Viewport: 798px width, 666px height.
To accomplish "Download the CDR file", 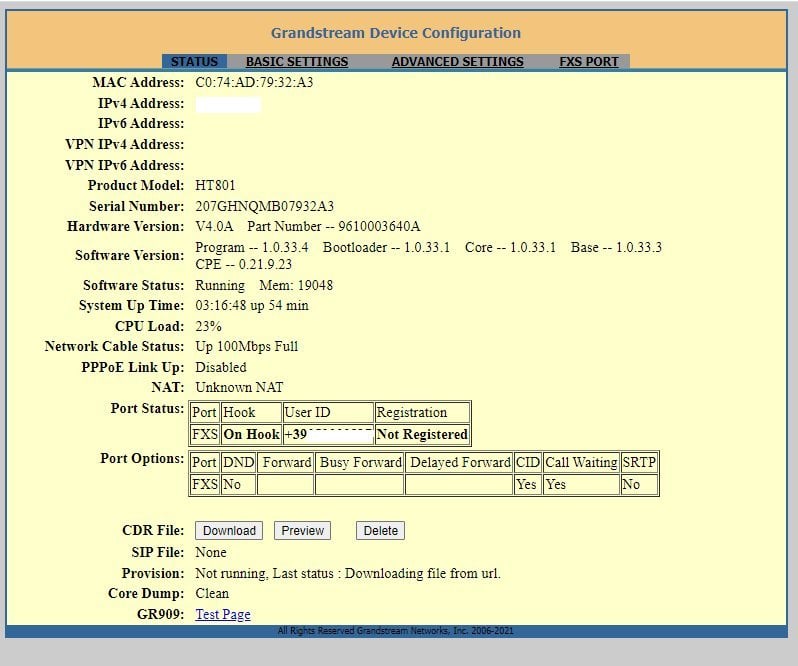I will click(x=229, y=531).
